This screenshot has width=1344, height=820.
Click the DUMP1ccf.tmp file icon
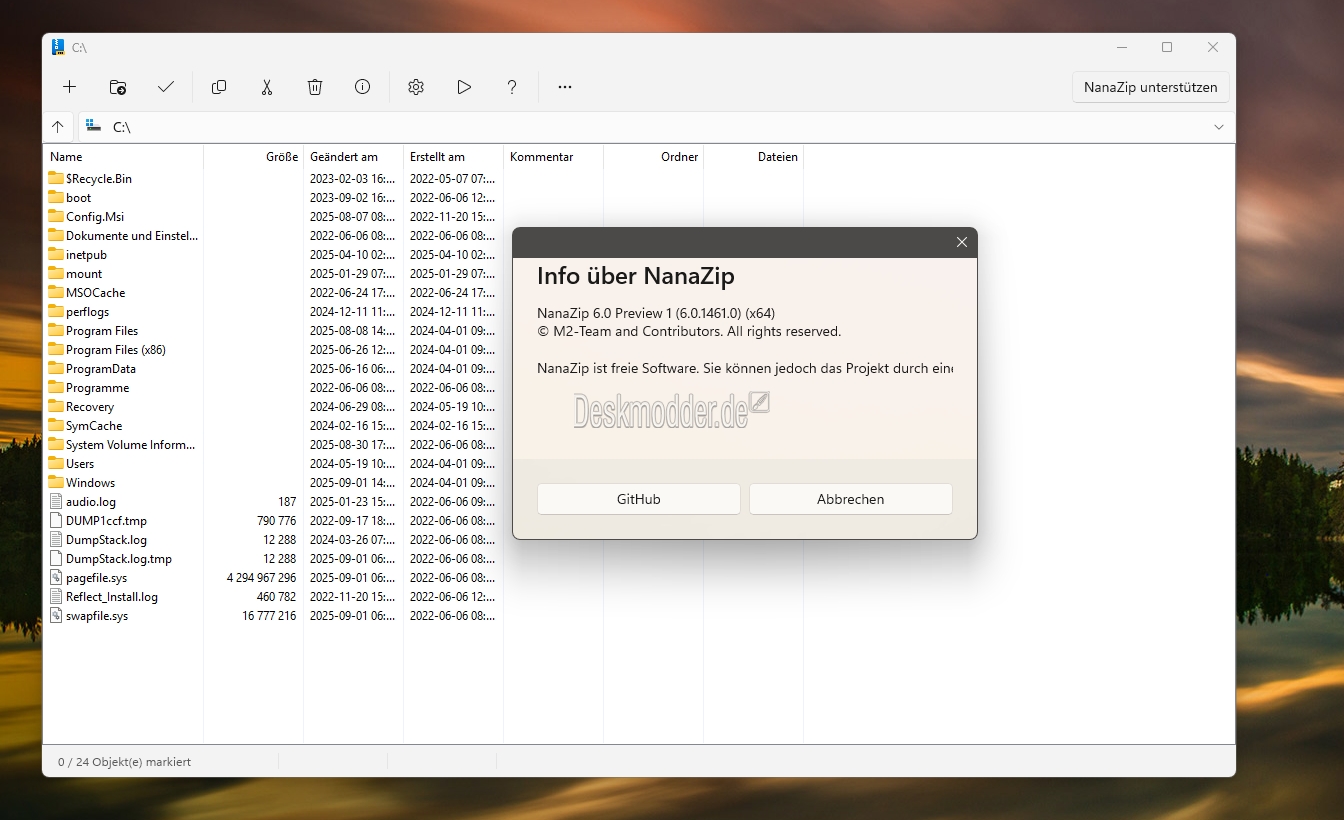[56, 520]
